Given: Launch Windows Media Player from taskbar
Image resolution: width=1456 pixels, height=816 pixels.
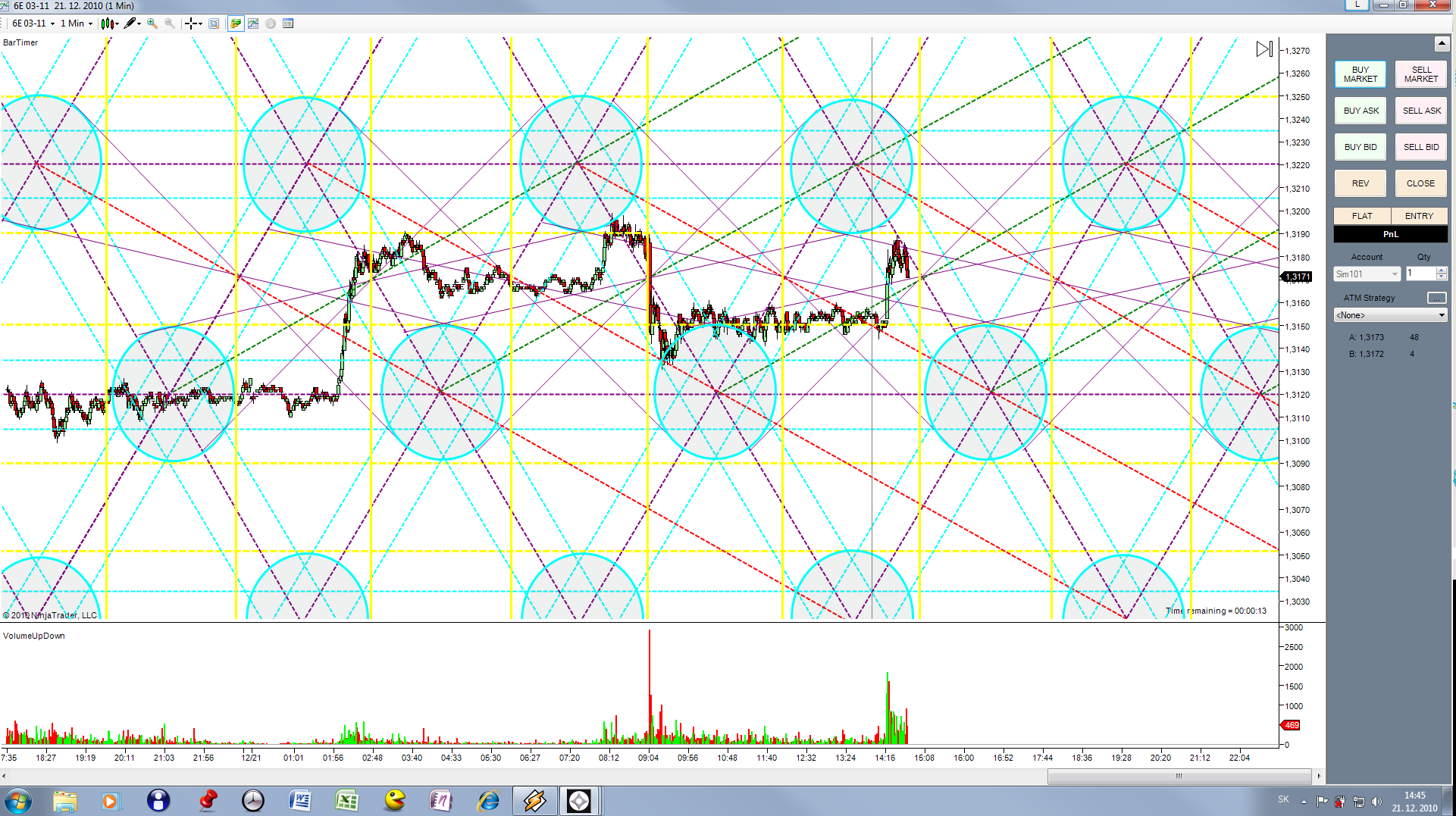Looking at the screenshot, I should pyautogui.click(x=111, y=801).
